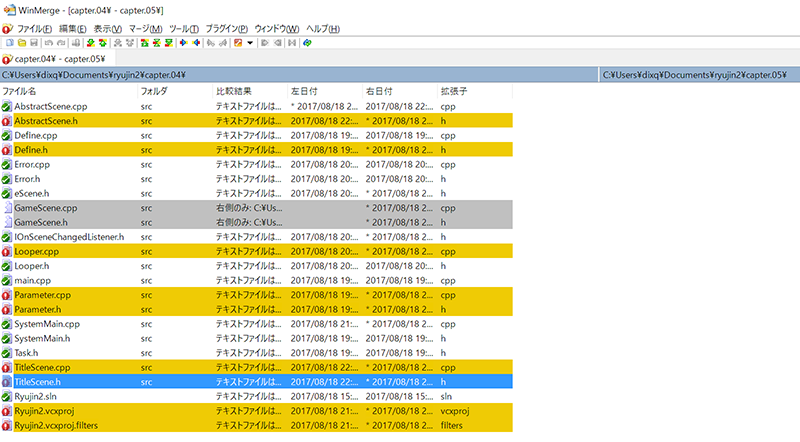Select the Error.h file row
Screen dimensions: 800x442
tap(256, 179)
